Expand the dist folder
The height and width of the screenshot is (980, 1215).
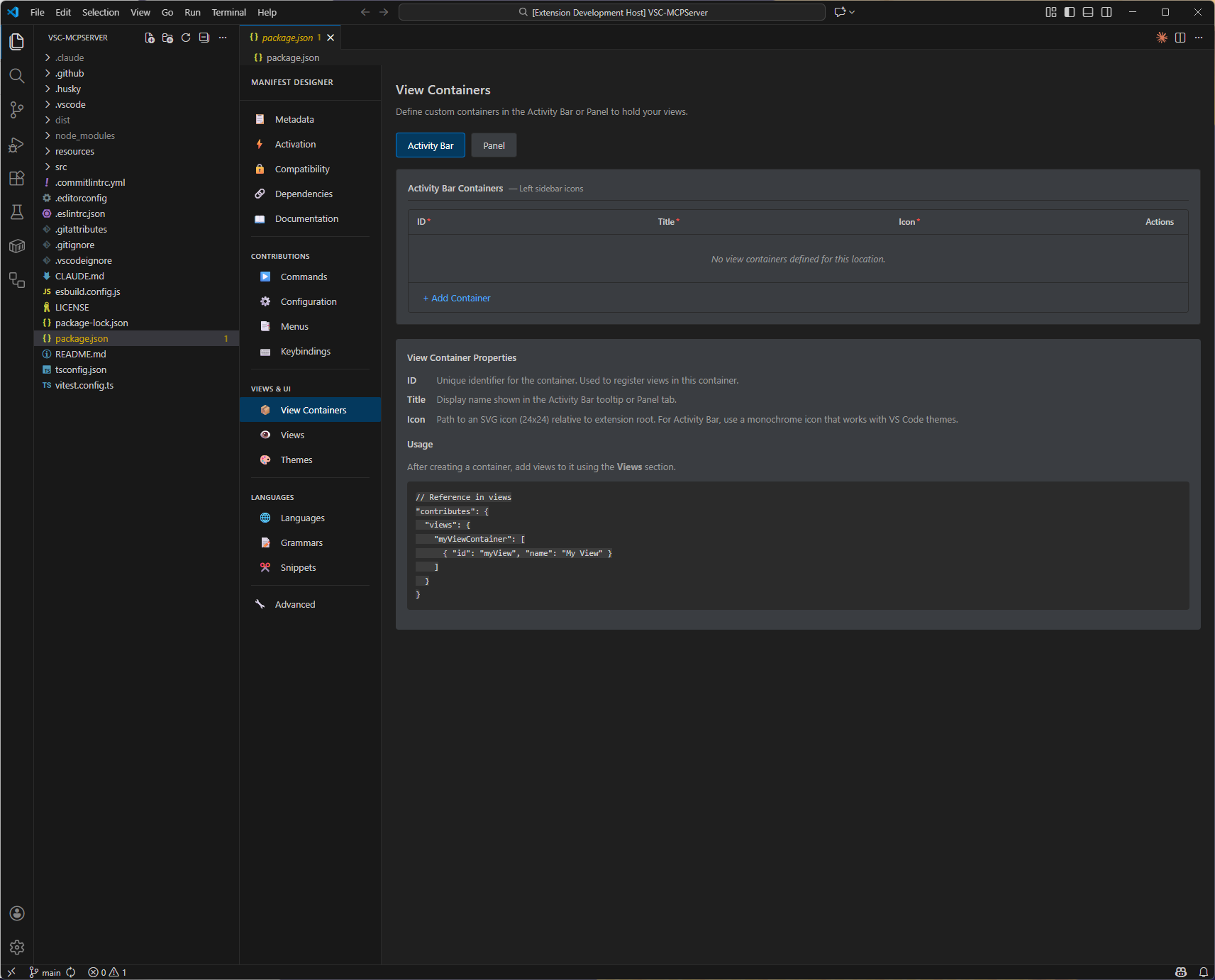(62, 120)
